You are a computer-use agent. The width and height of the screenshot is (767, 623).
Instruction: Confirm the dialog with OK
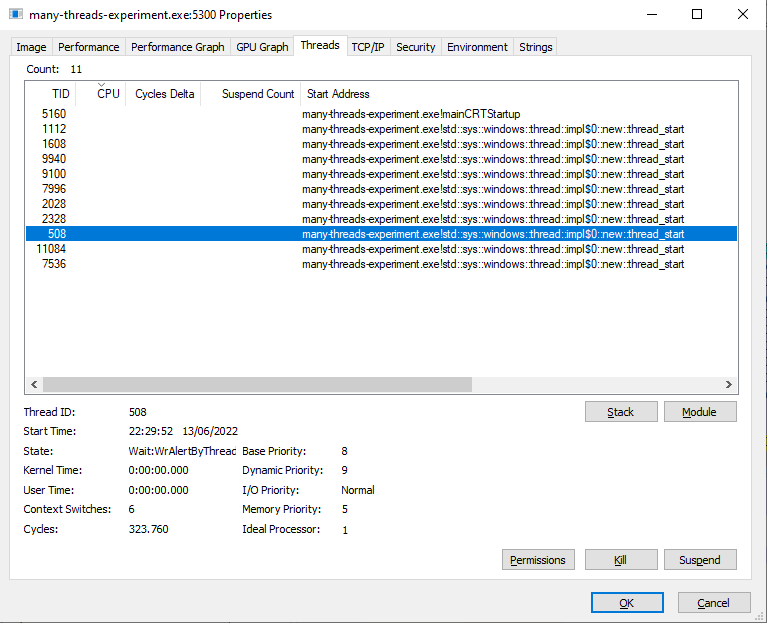627,603
